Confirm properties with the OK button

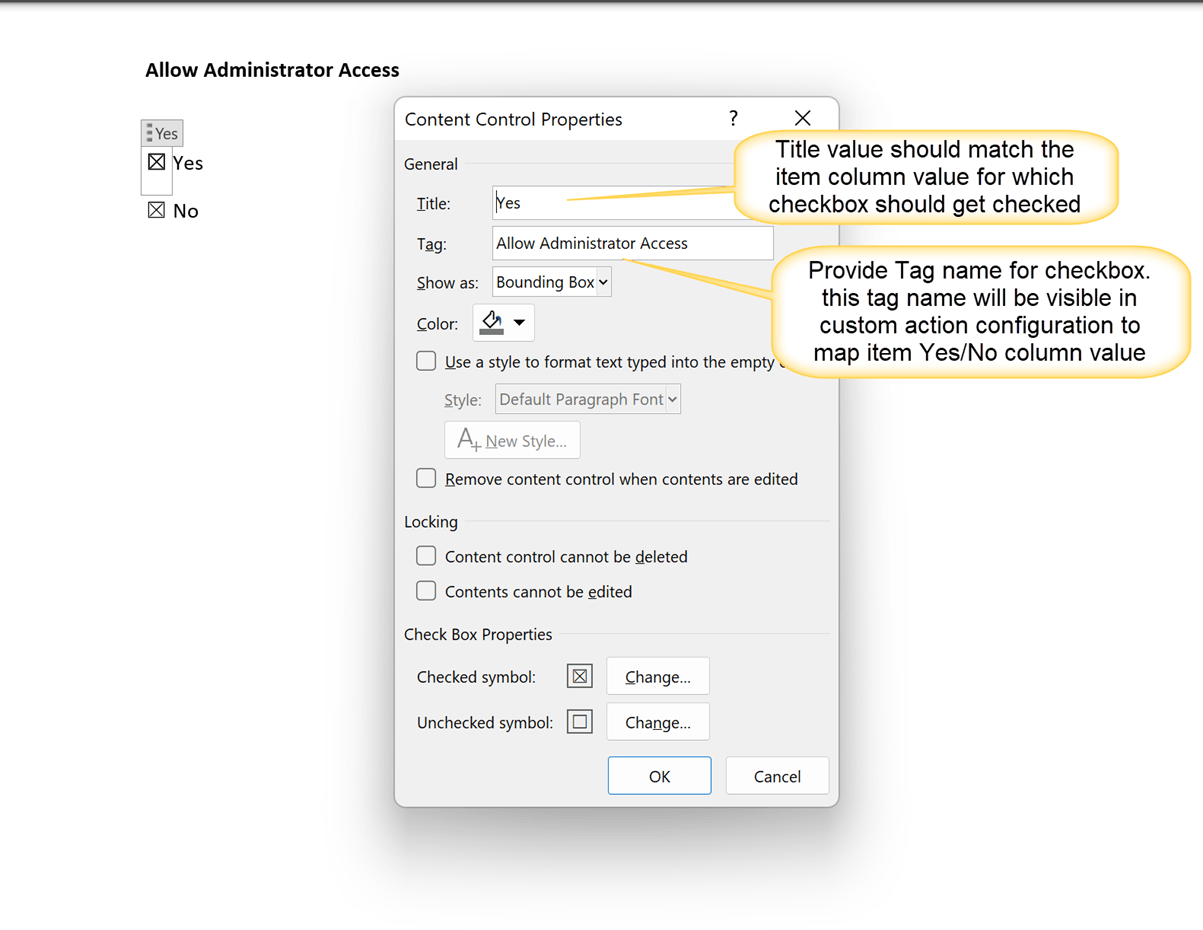(659, 775)
